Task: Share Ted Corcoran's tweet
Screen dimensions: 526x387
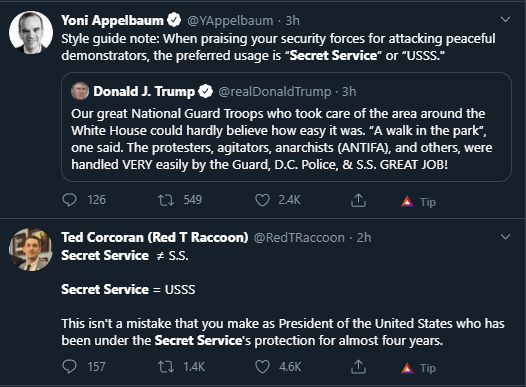Action: click(x=358, y=366)
